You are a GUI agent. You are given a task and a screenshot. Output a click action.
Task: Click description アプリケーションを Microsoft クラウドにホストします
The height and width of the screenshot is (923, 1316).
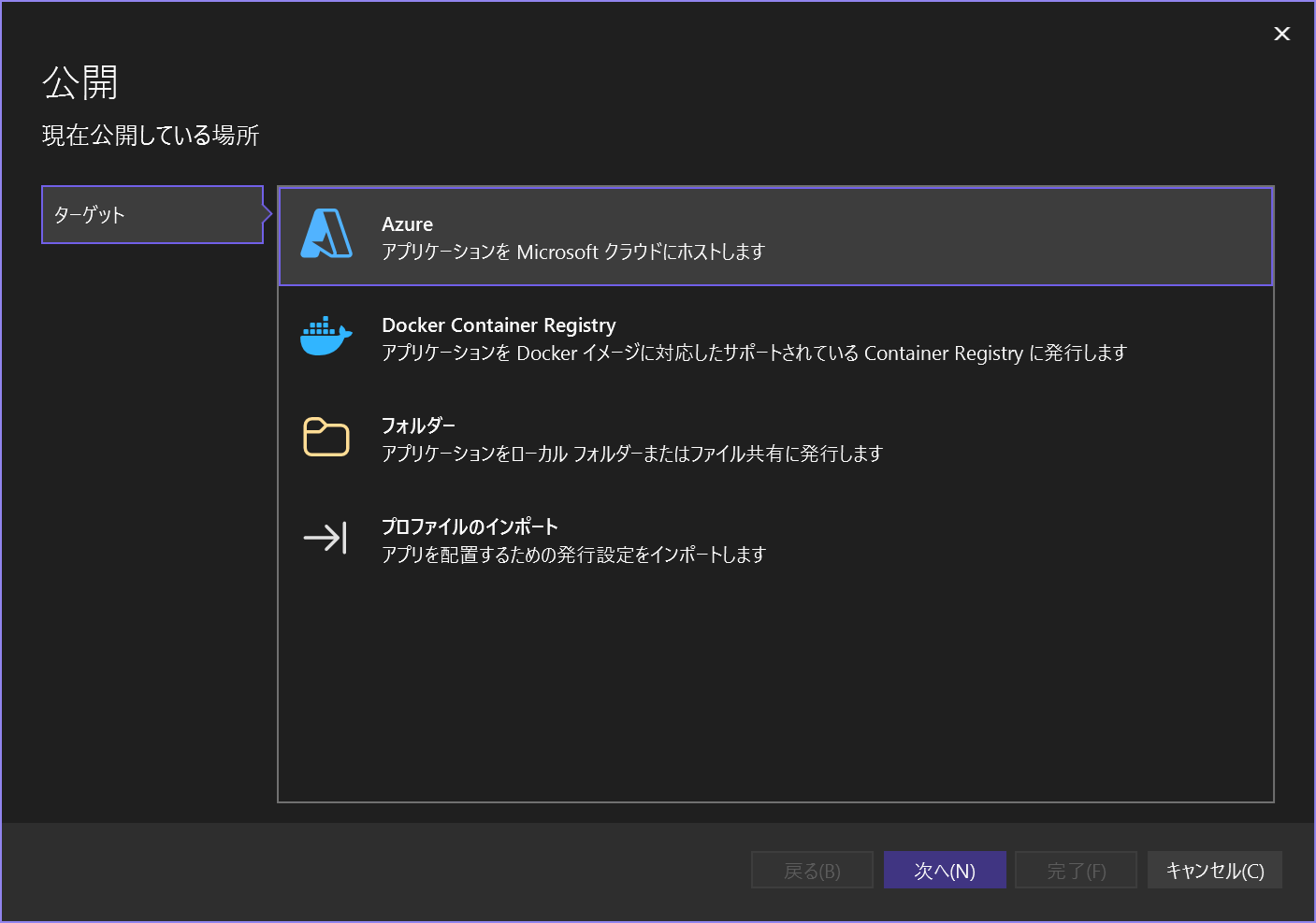(x=573, y=252)
